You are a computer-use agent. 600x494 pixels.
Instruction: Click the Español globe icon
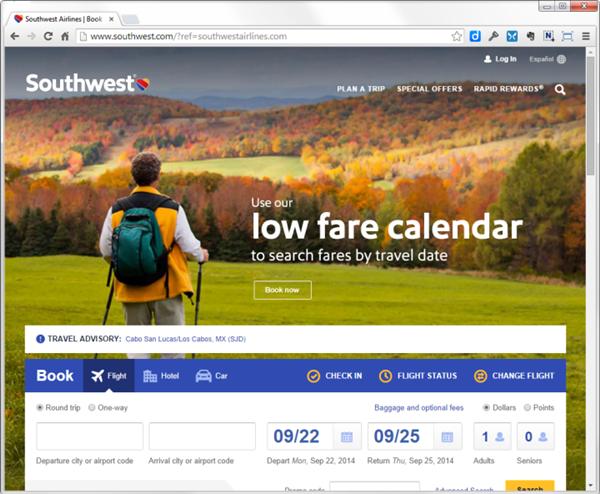point(561,59)
